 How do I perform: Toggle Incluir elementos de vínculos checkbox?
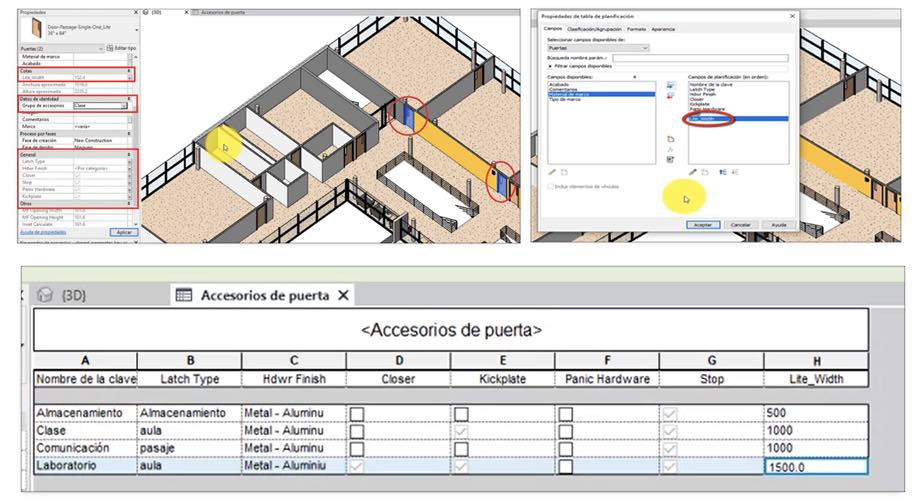point(550,186)
